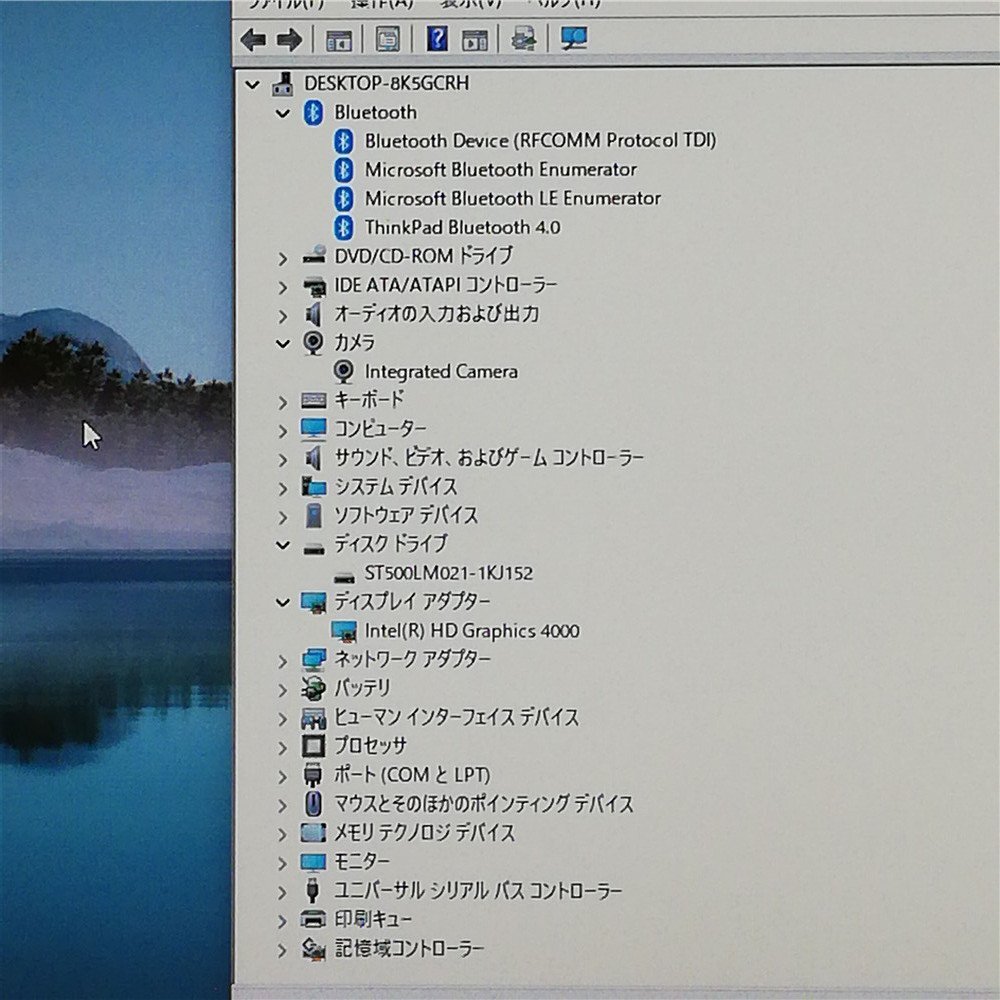Select the Integrated Camera device icon

pos(344,371)
